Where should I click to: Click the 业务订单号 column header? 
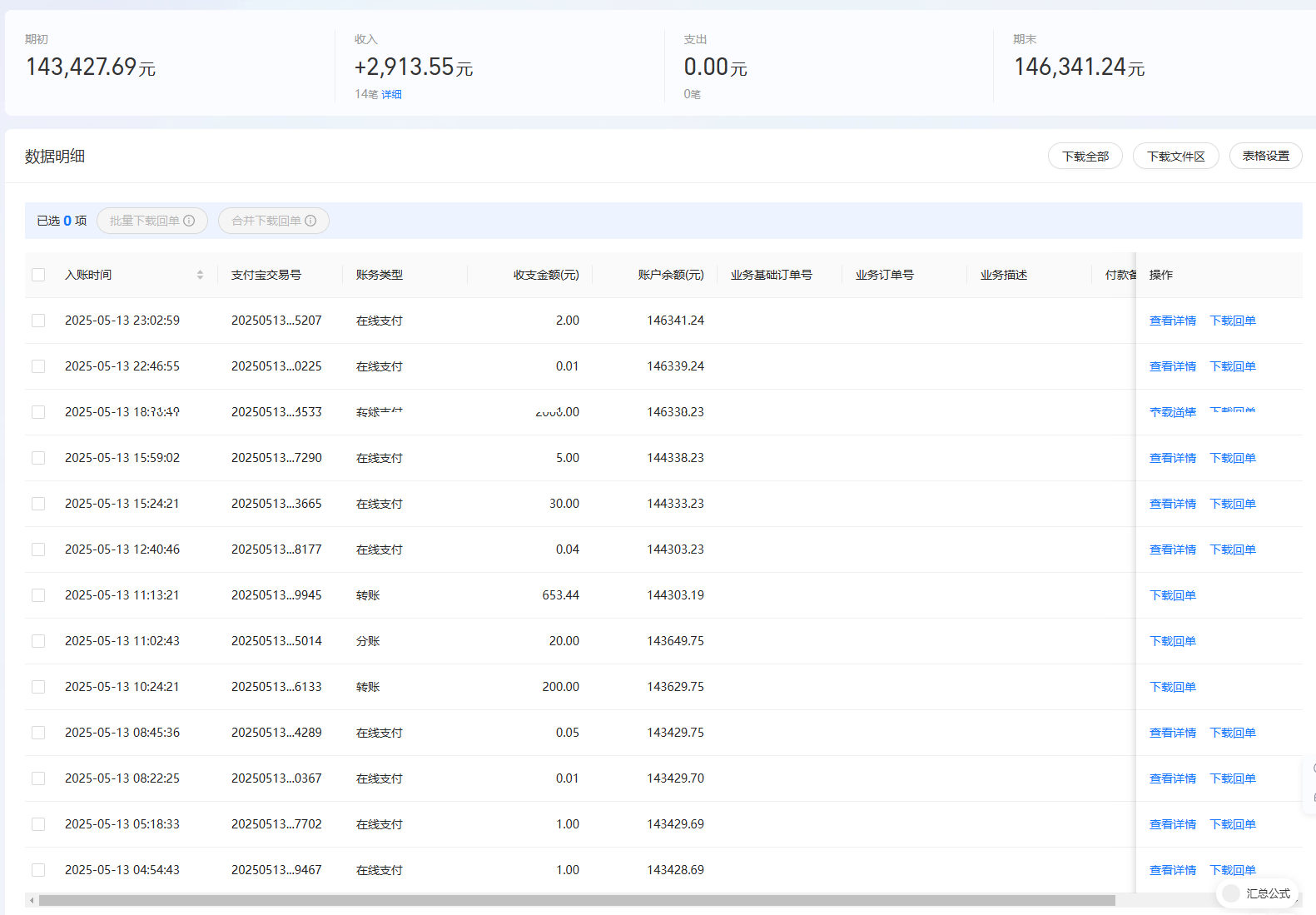coord(885,275)
